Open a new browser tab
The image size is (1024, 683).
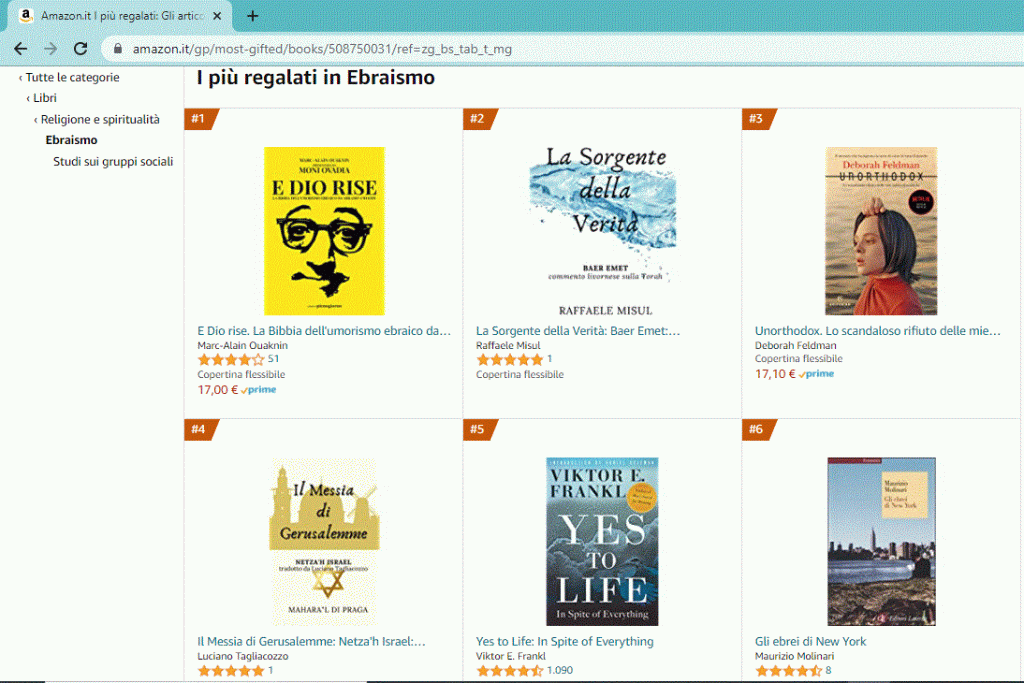pyautogui.click(x=252, y=16)
